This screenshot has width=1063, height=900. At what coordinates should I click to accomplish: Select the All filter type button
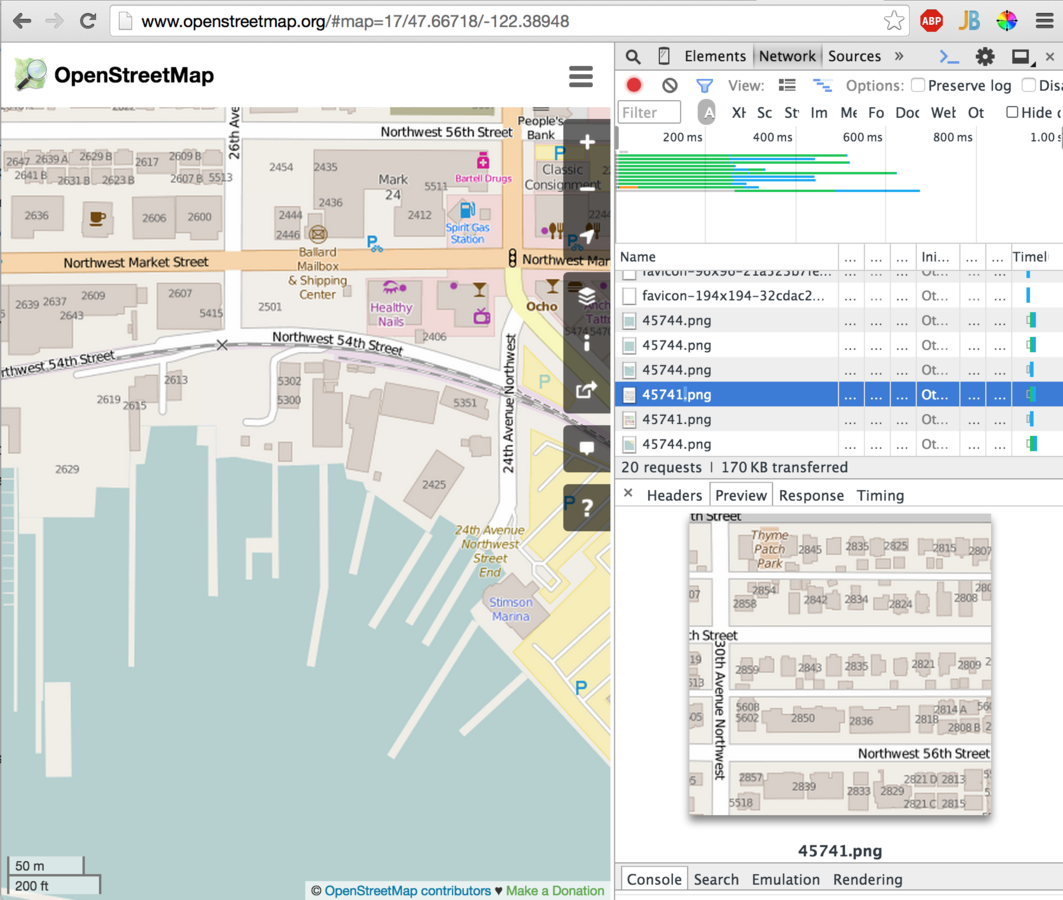[707, 112]
